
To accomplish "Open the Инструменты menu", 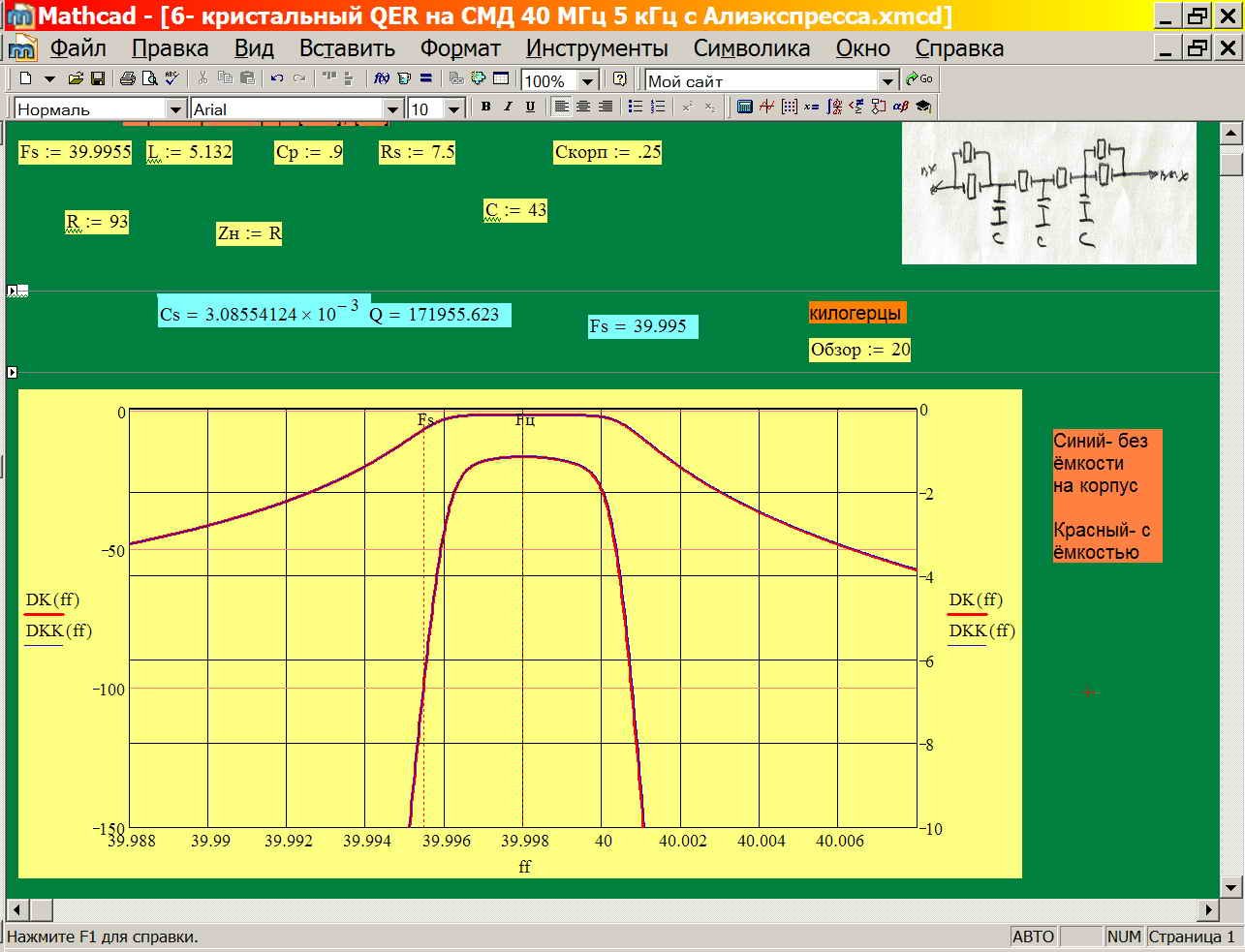I will tap(597, 48).
